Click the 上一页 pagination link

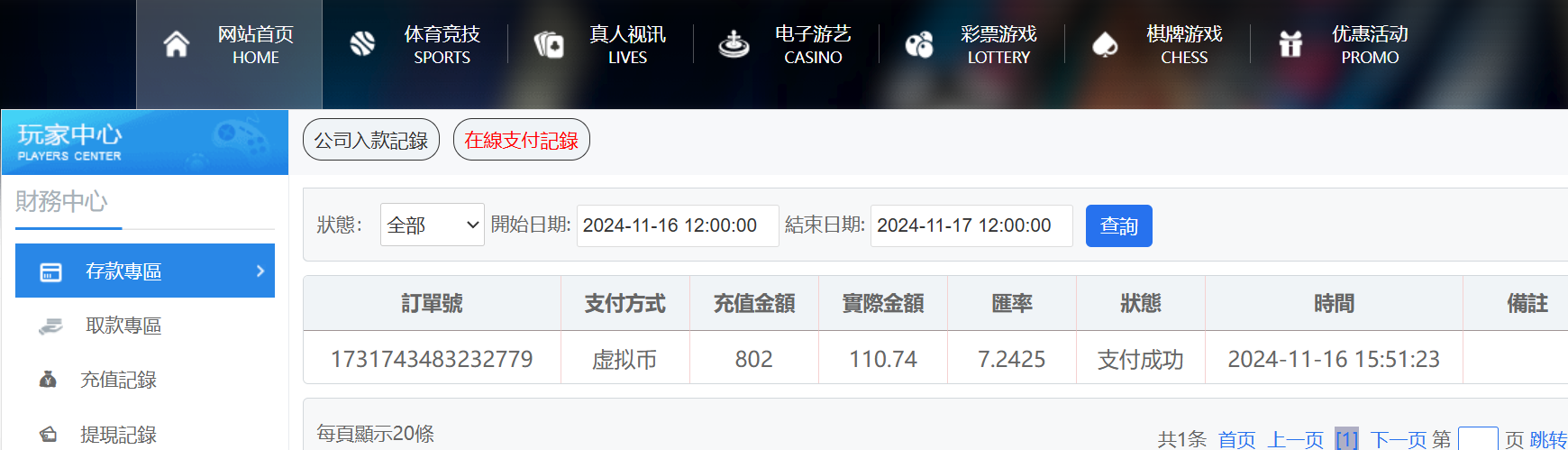coord(1296,439)
